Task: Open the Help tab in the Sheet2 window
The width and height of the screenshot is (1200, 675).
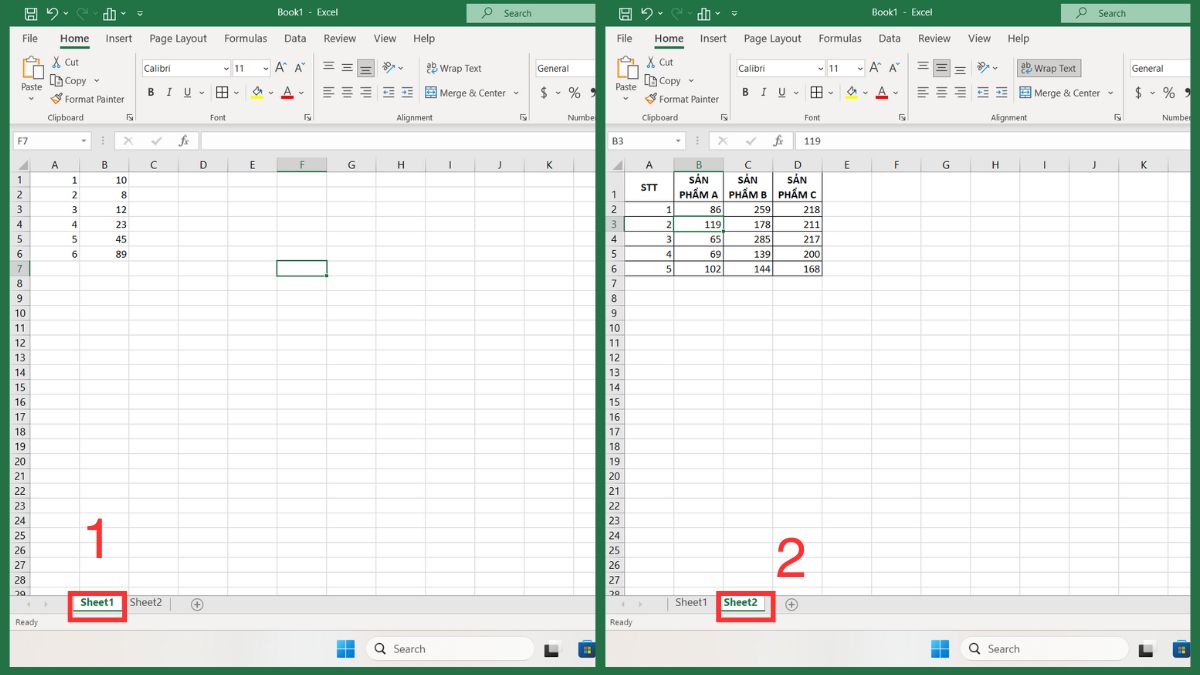Action: click(x=1018, y=39)
